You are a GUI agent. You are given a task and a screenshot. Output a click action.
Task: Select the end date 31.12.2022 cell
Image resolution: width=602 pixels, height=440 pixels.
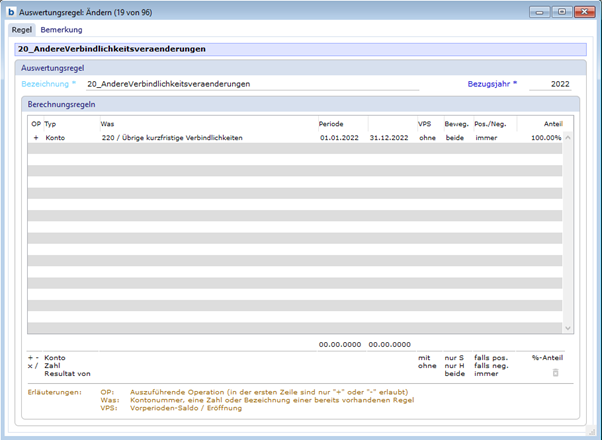click(x=388, y=137)
